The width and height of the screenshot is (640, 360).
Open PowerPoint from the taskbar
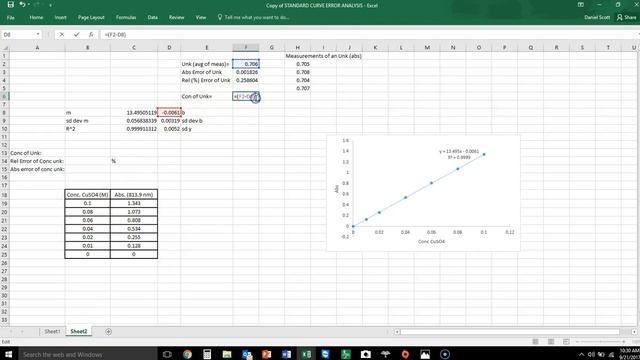click(267, 354)
